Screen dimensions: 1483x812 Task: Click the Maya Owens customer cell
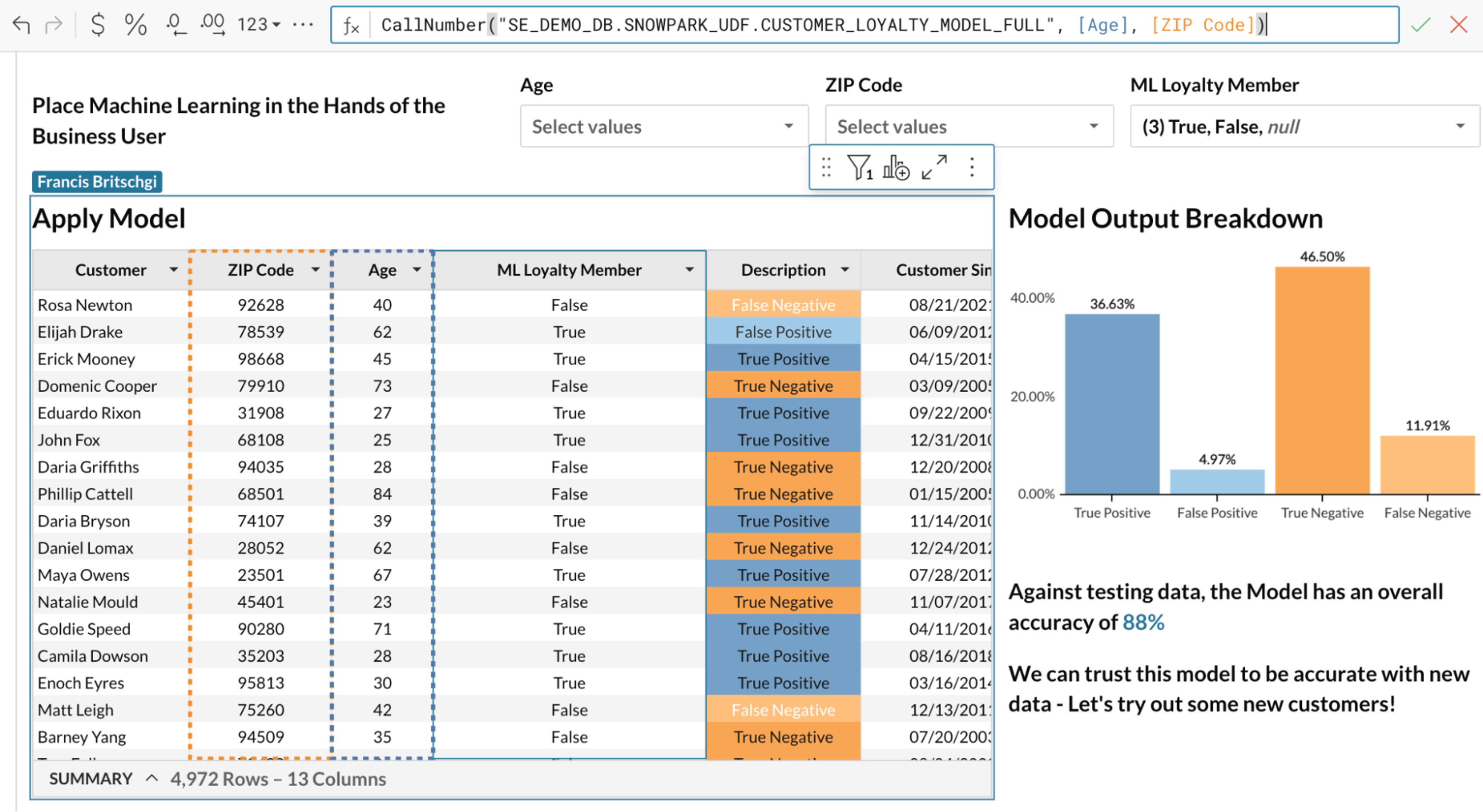point(110,575)
